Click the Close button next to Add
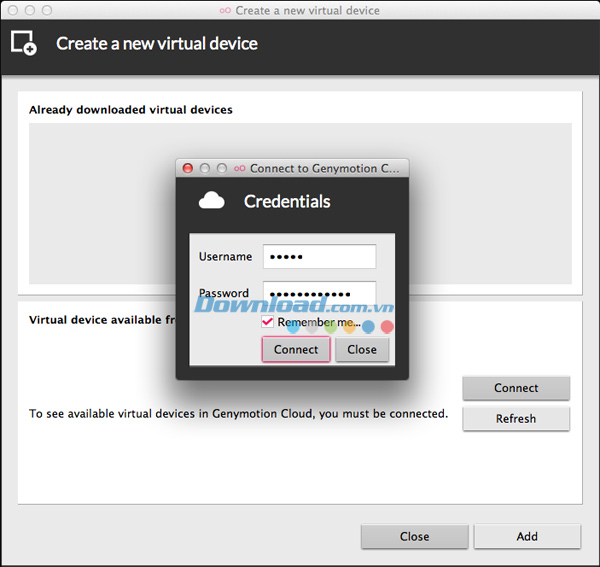600x567 pixels. click(x=414, y=537)
